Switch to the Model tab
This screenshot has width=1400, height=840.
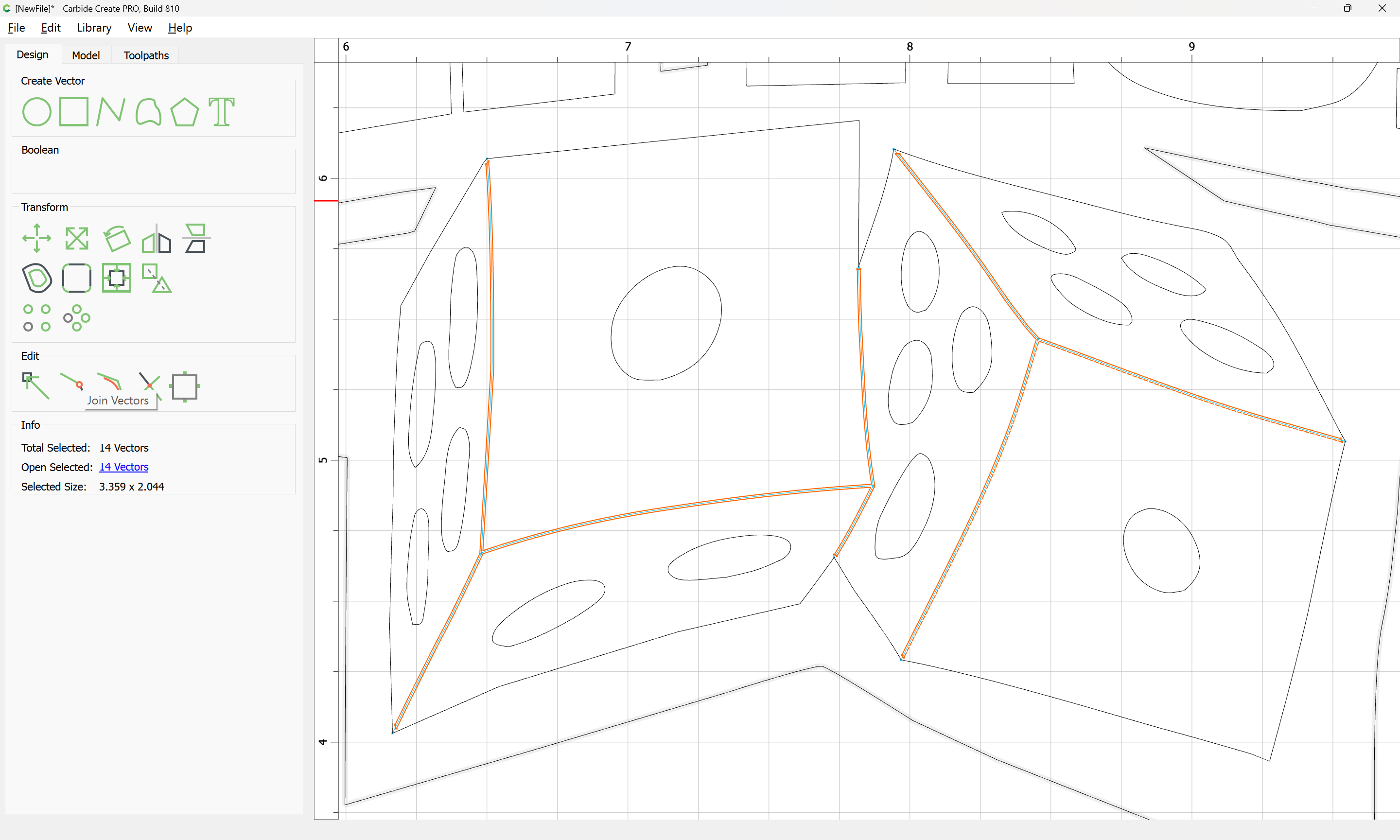86,55
